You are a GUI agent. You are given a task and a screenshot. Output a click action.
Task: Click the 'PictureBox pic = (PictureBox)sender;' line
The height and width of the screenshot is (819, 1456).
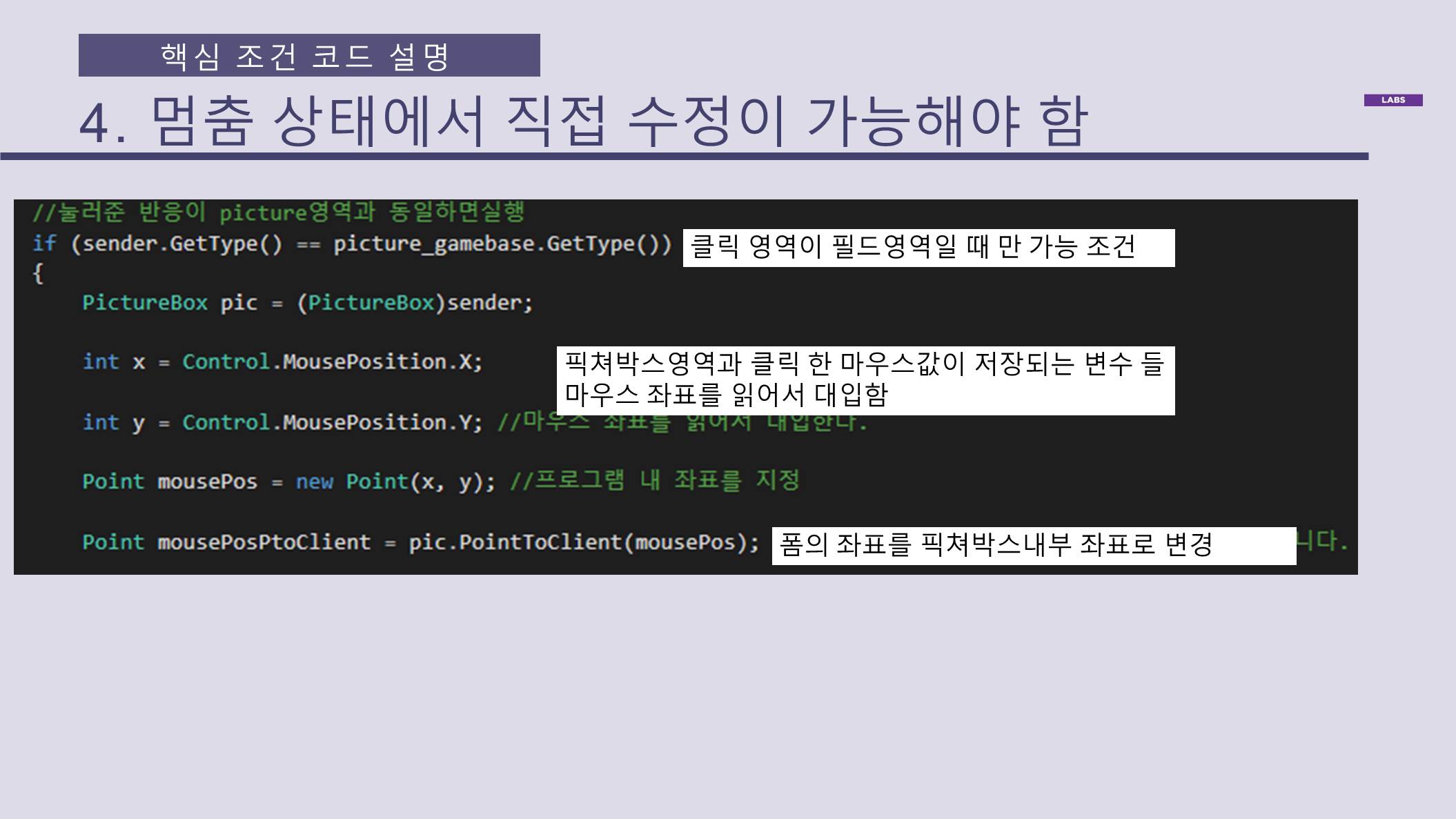307,303
